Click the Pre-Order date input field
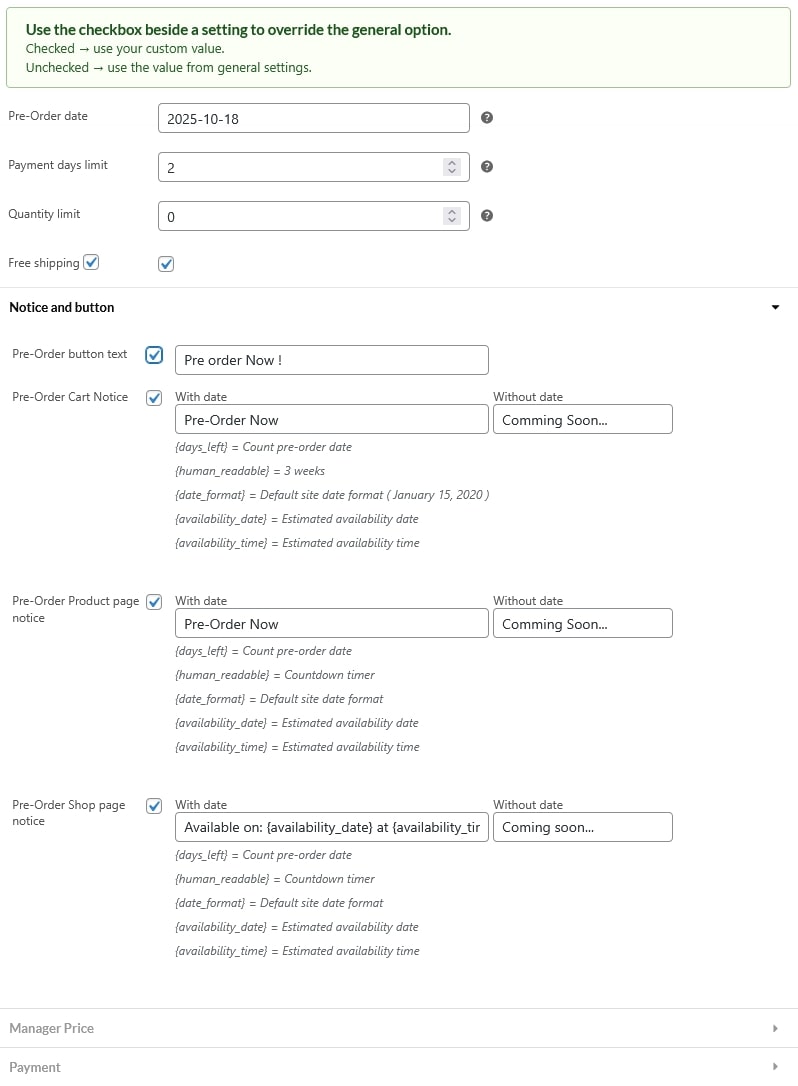The height and width of the screenshot is (1086, 798). 313,118
